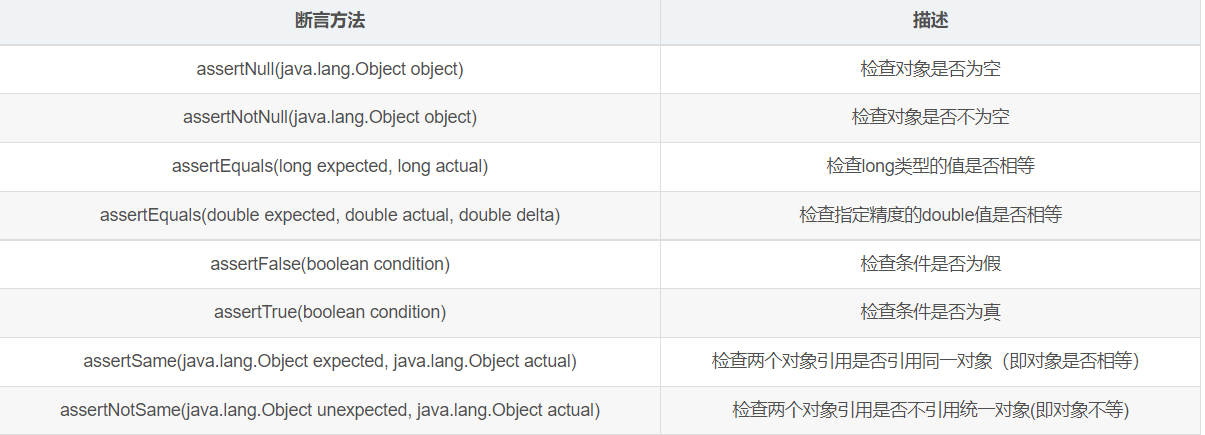
Task: Select the assertTrue(boolean condition) cell
Action: tap(330, 312)
